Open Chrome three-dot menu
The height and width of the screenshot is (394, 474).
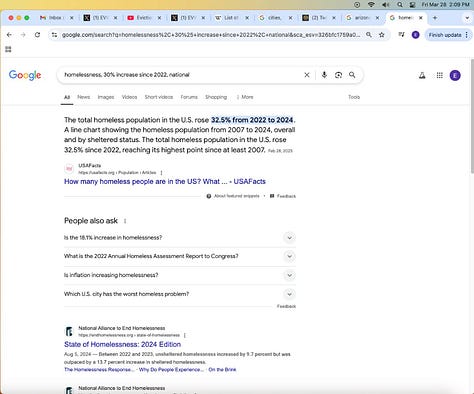click(466, 35)
